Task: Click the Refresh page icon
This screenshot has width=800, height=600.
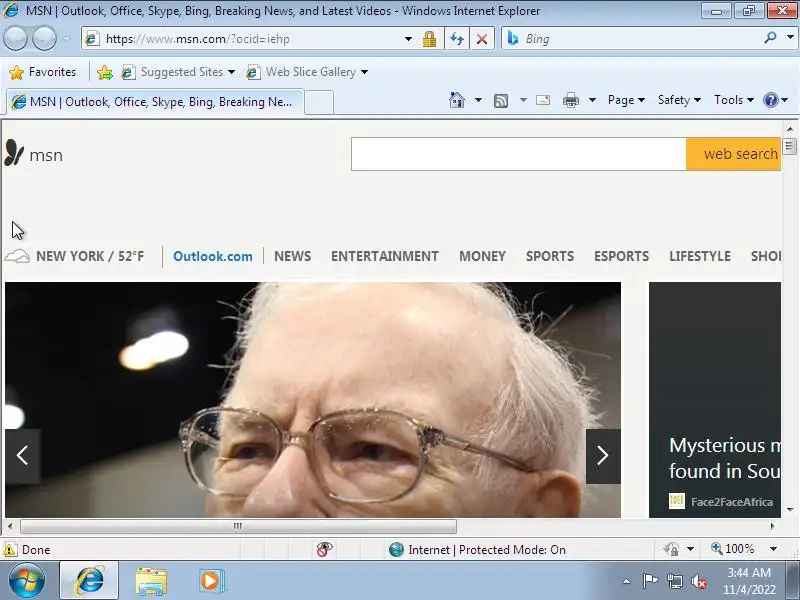Action: [457, 39]
